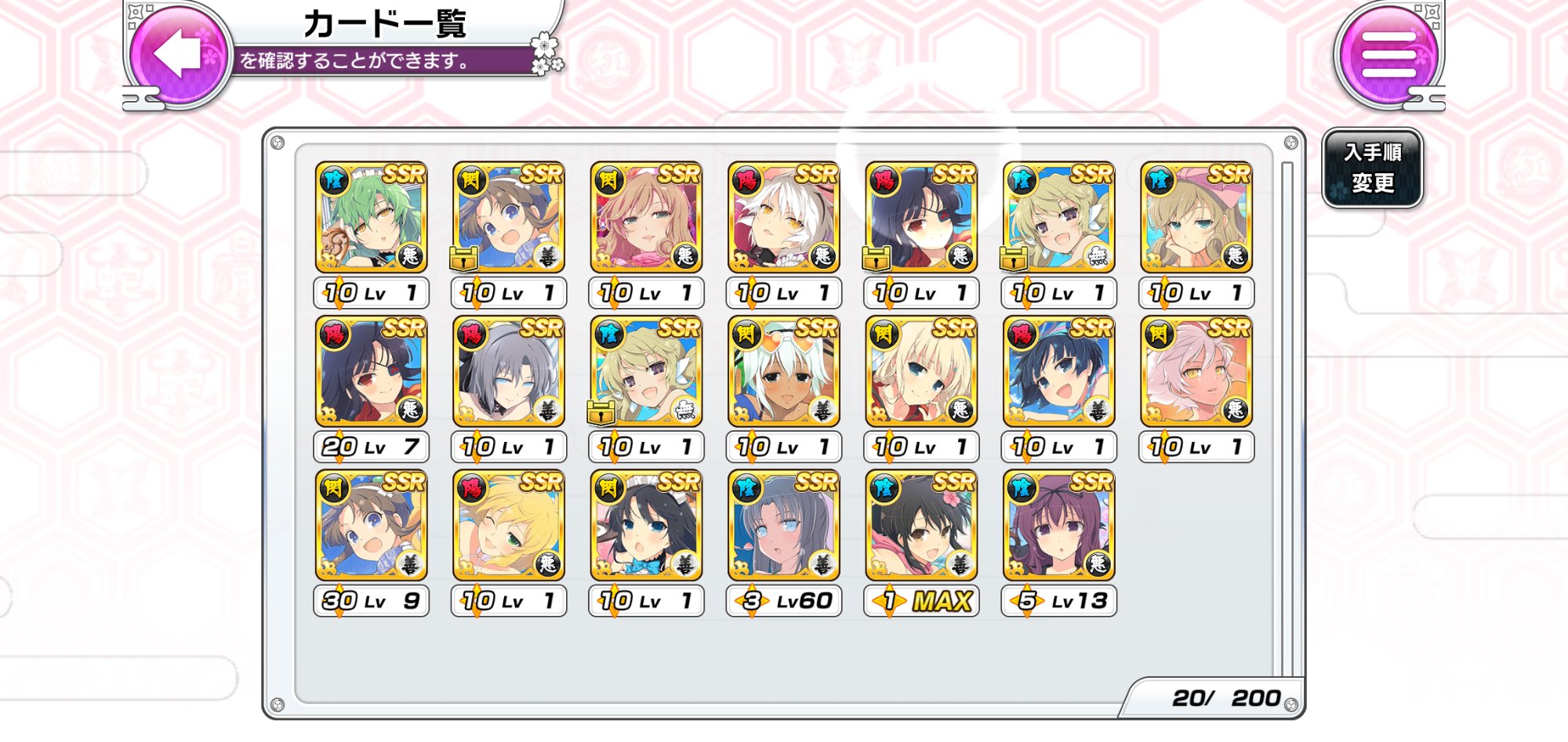Click lock icon on first-row brown-haired card
This screenshot has height=742, width=1568.
pos(463,258)
